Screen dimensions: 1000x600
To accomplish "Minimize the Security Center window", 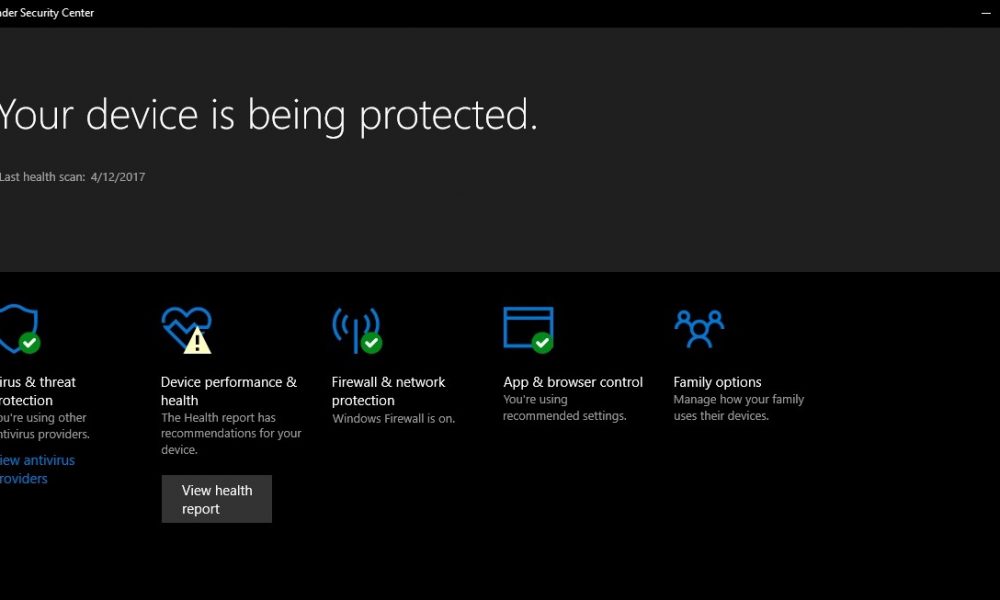I will point(986,13).
